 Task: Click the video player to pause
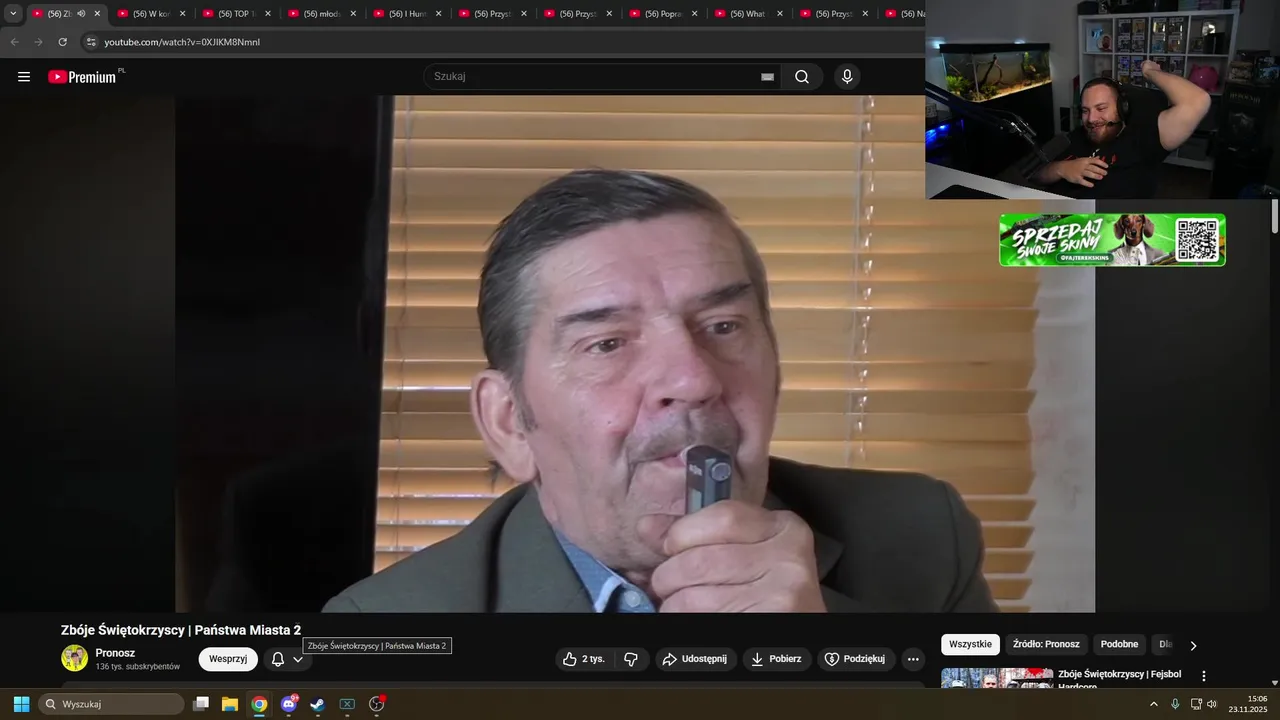pos(635,354)
